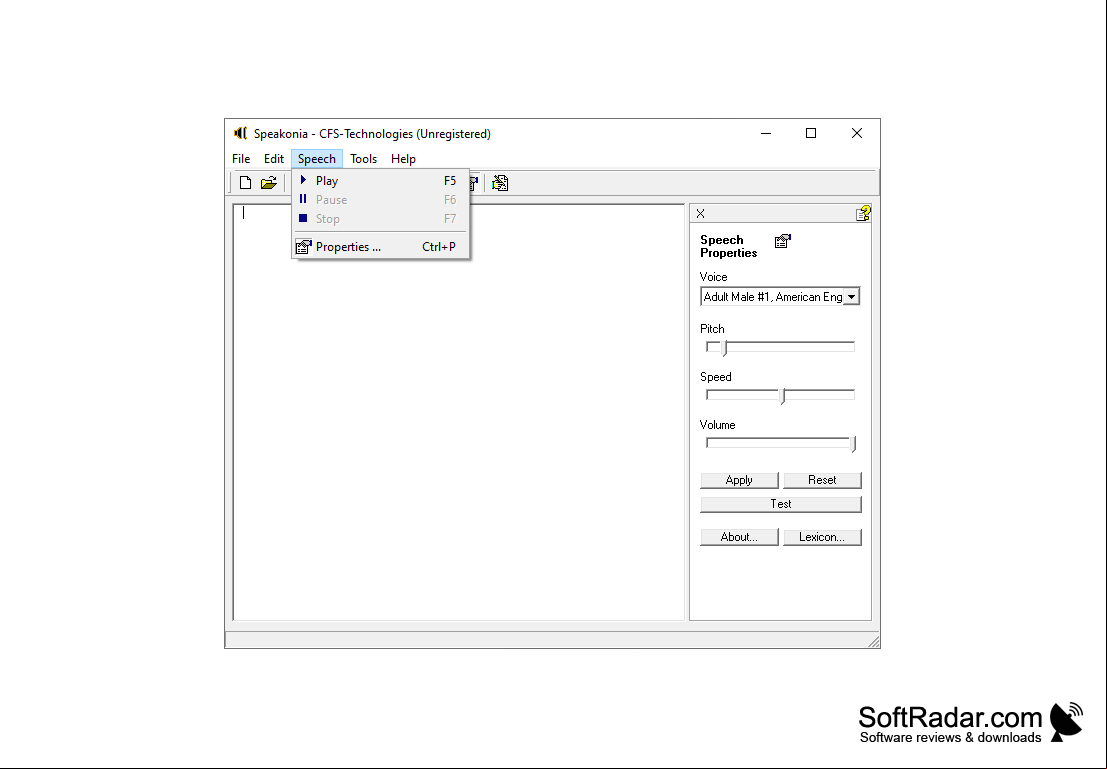This screenshot has width=1107, height=769.
Task: Click the 'Speech Properties' panel heading
Action: pos(729,246)
